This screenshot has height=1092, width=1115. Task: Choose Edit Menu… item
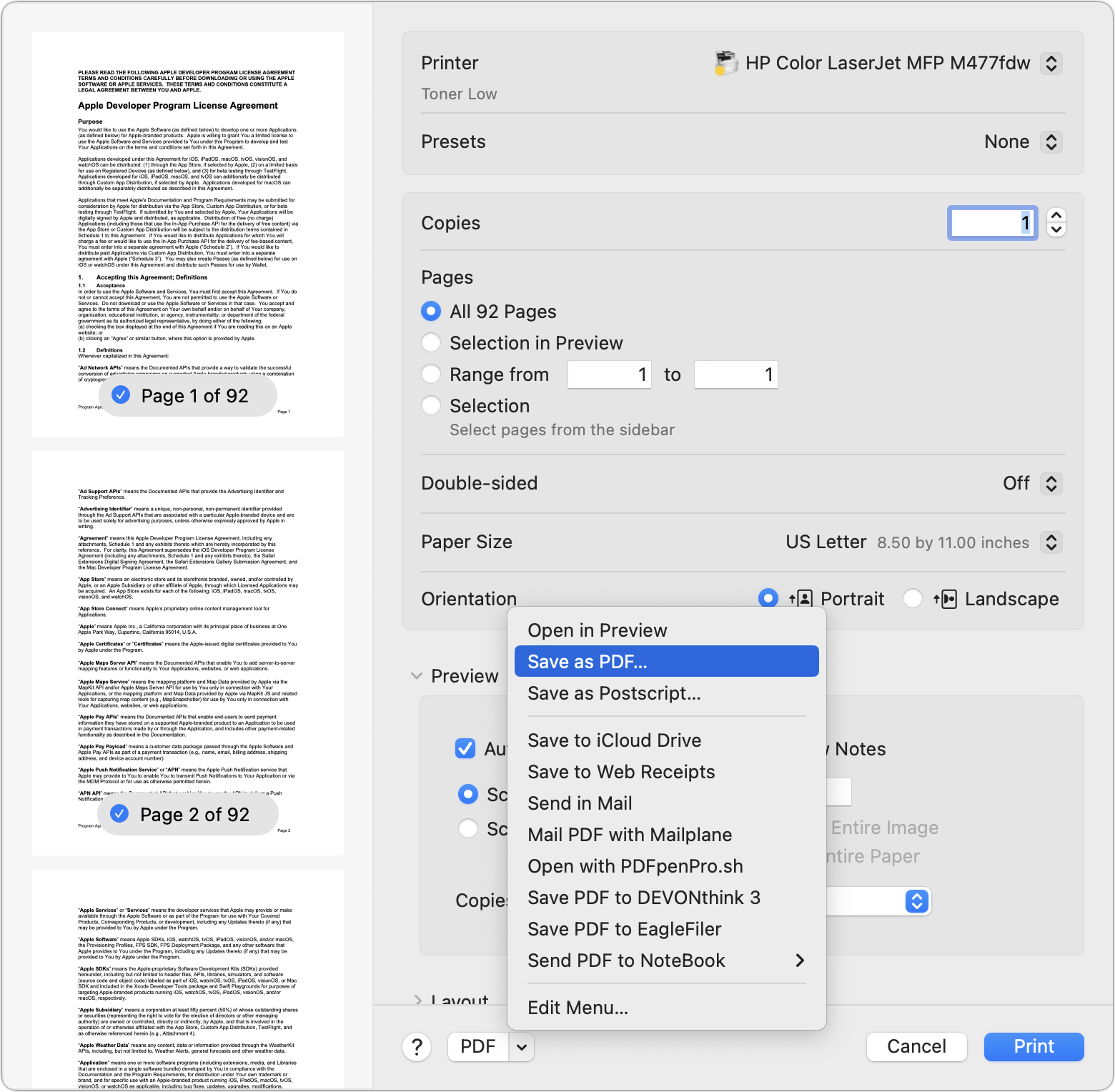tap(666, 1008)
